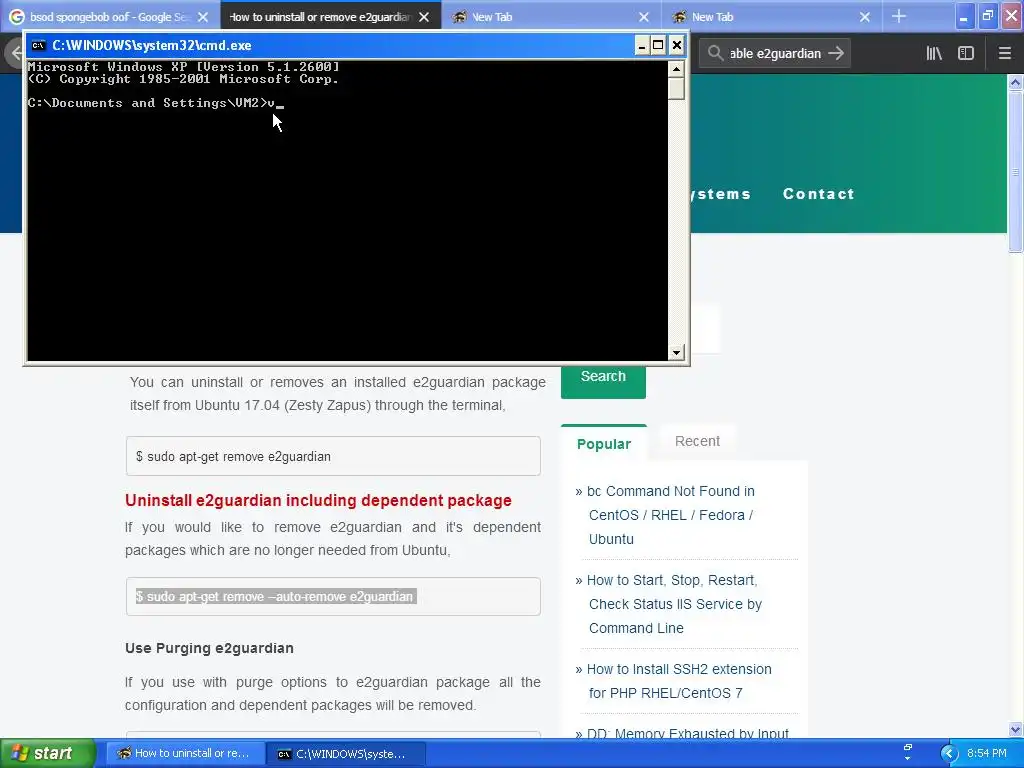Click the cmd window scrollbar thumb
Image resolution: width=1024 pixels, height=768 pixels.
(x=676, y=88)
